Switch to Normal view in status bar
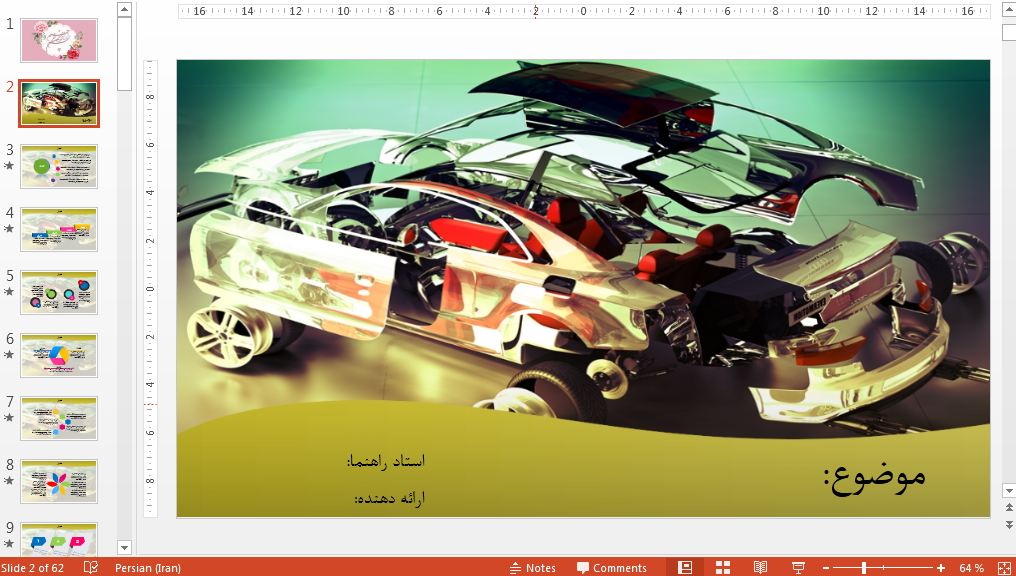Screen dimensions: 1016x576 click(x=685, y=567)
